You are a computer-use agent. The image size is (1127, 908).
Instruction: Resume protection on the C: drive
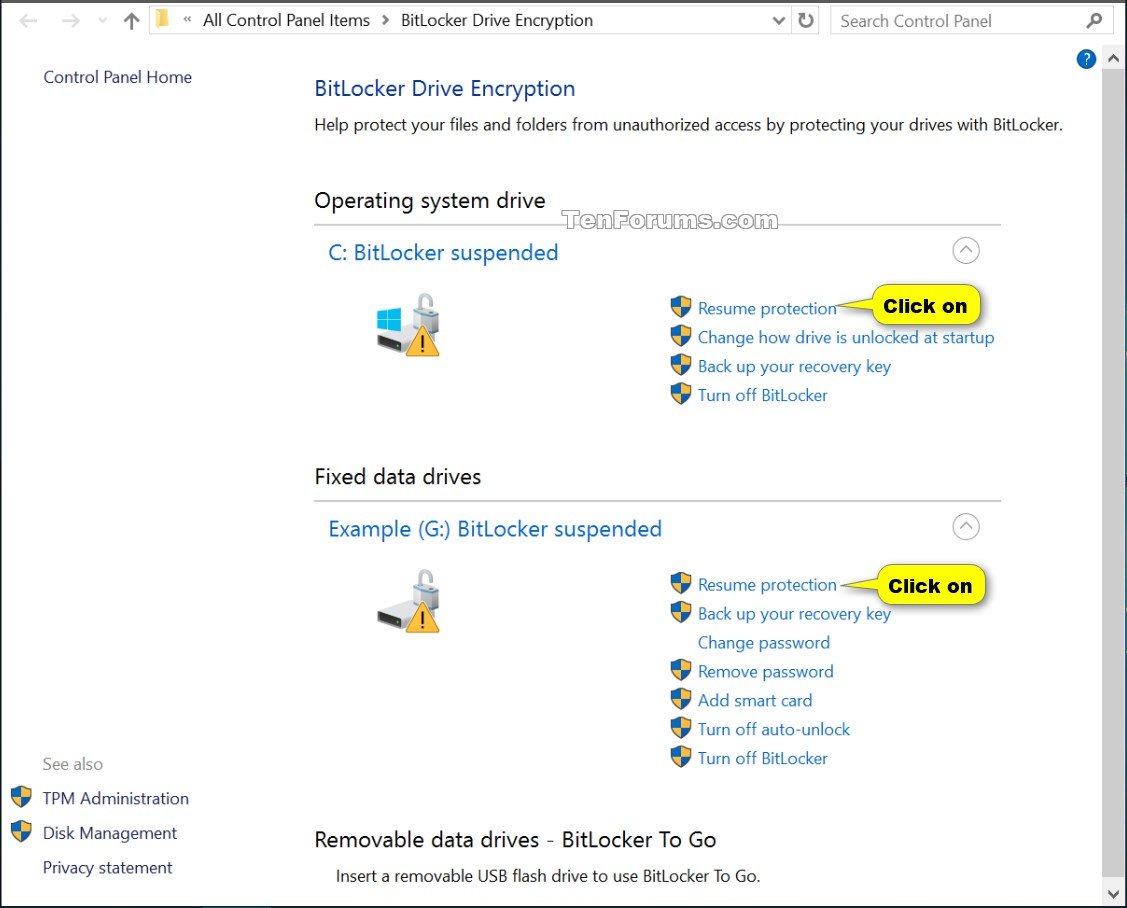click(x=767, y=308)
